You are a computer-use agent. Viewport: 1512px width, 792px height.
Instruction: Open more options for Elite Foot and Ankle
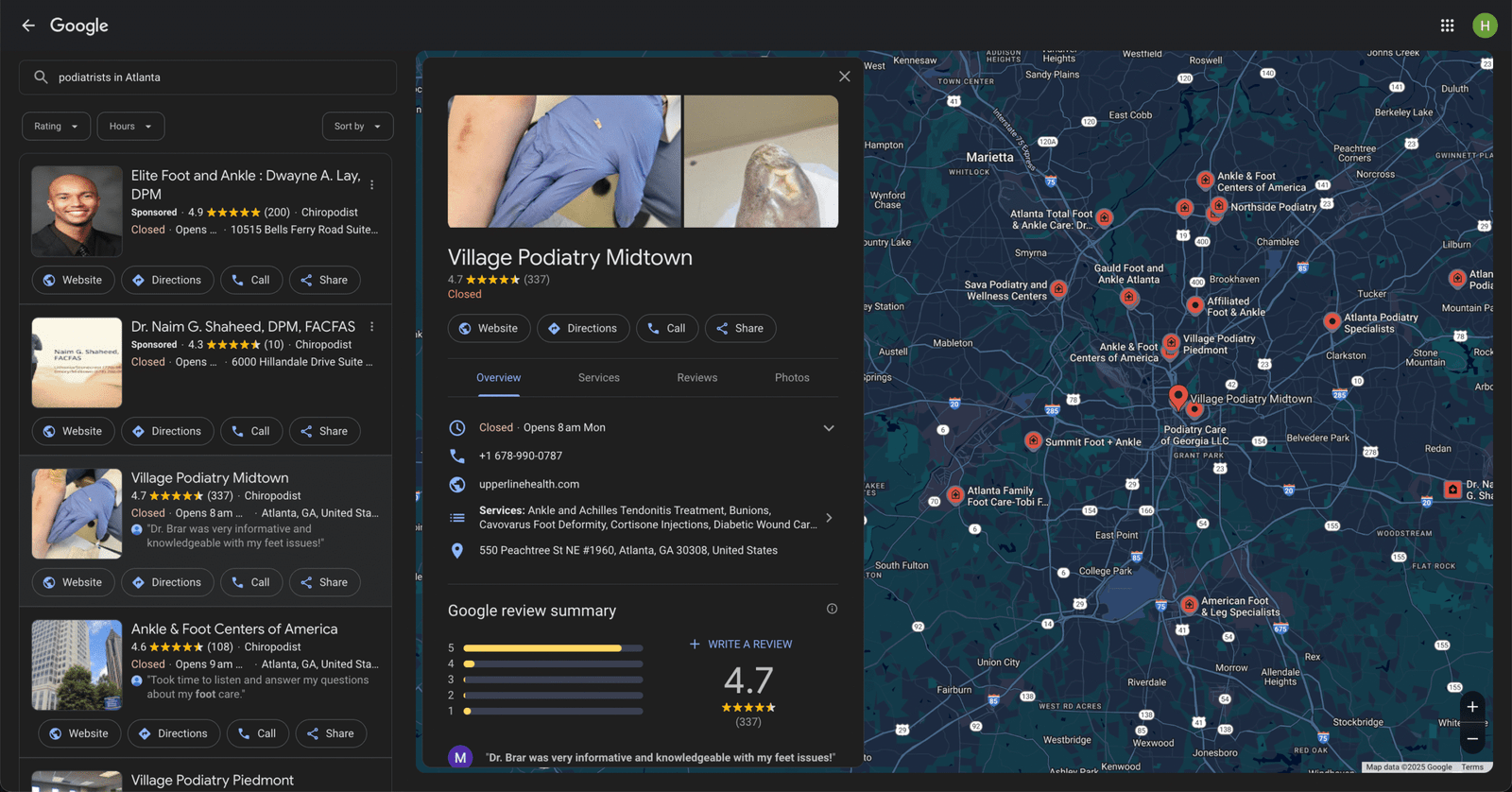click(372, 185)
